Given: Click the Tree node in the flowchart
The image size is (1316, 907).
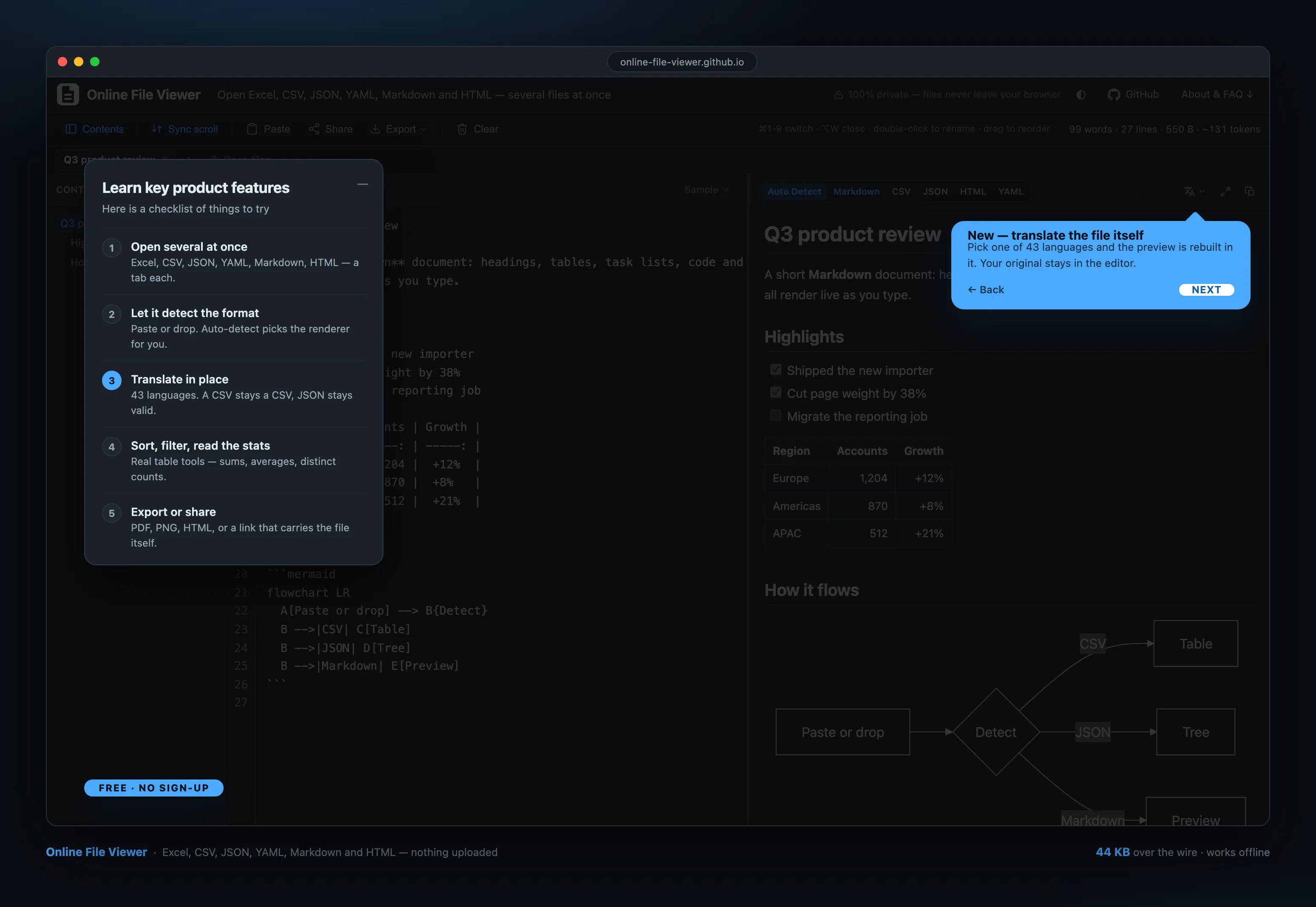Looking at the screenshot, I should 1196,732.
